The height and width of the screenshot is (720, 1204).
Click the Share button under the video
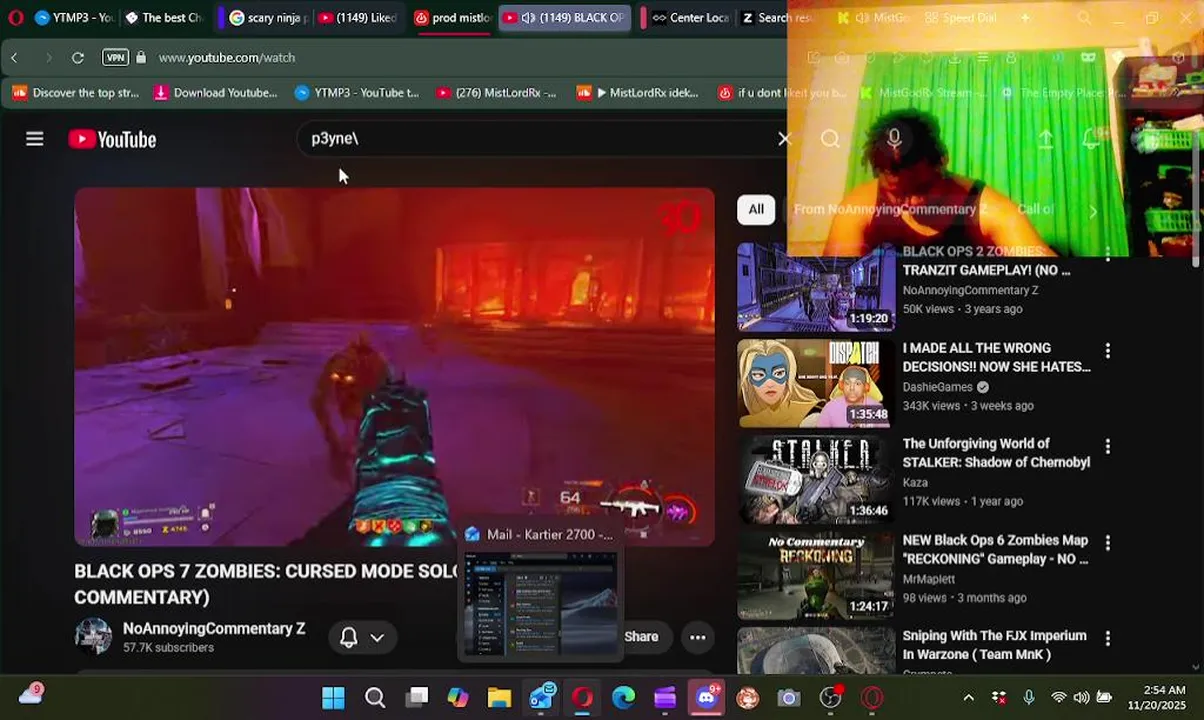(x=640, y=637)
